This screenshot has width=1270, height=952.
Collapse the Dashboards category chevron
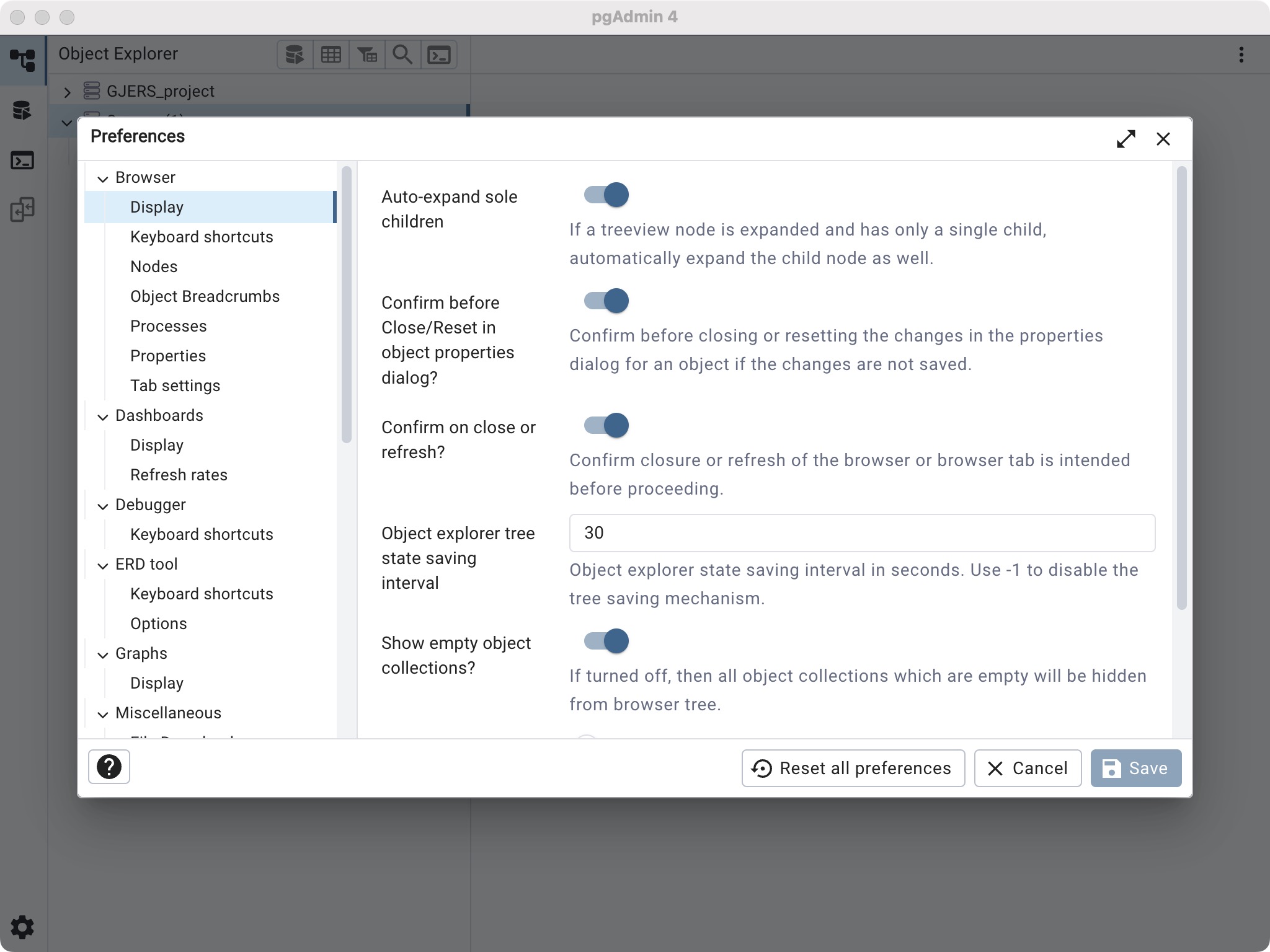pyautogui.click(x=103, y=416)
